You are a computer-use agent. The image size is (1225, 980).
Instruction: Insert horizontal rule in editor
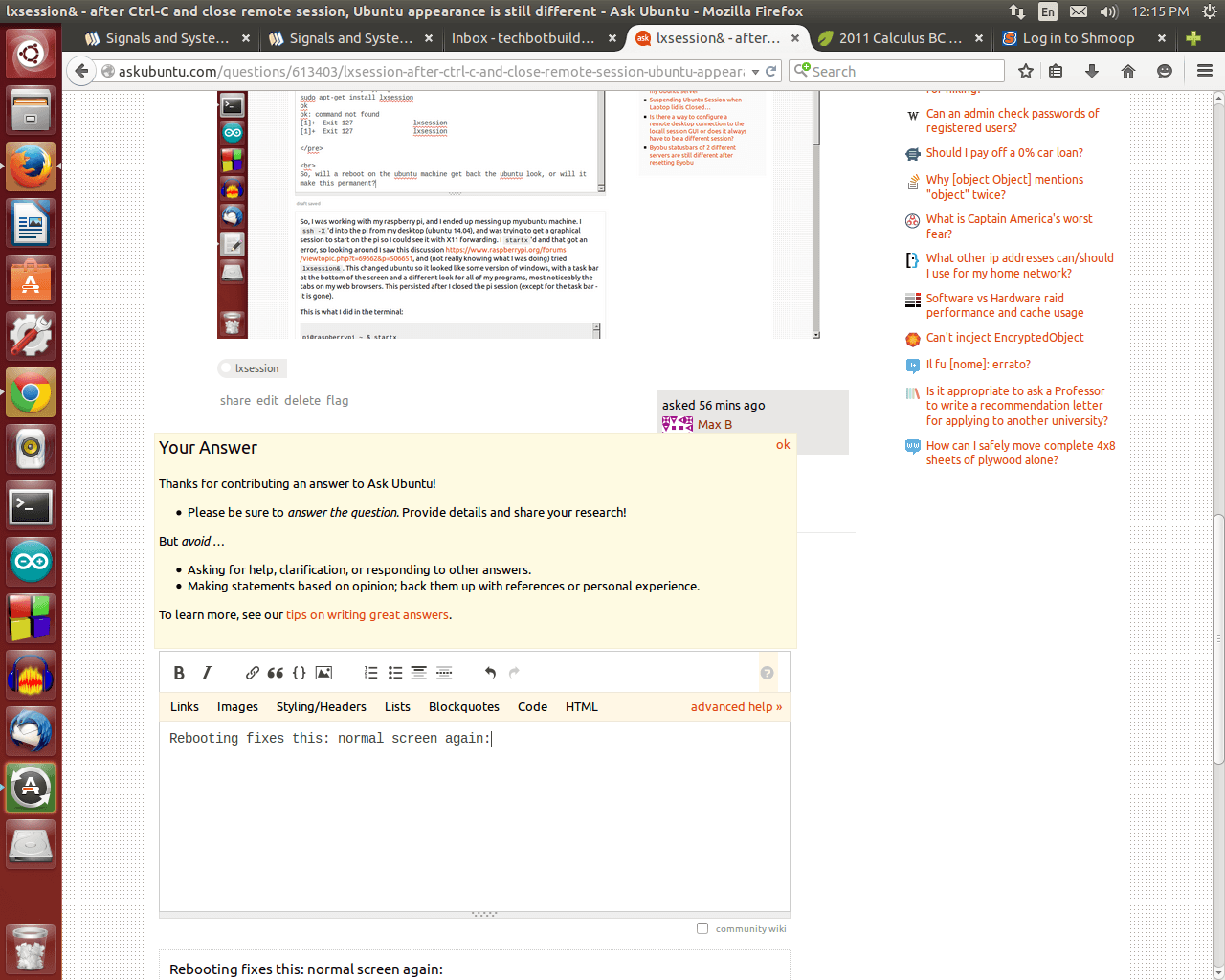pos(443,673)
